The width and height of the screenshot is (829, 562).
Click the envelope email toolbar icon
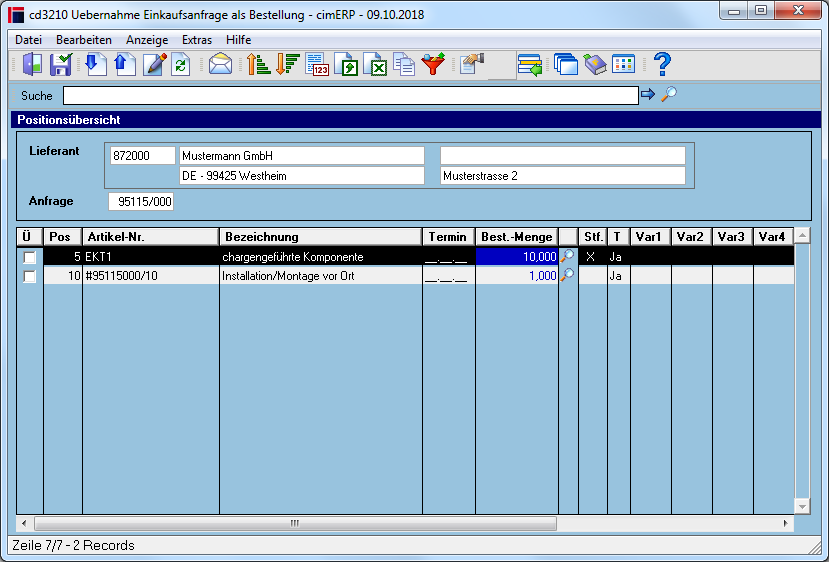point(220,65)
